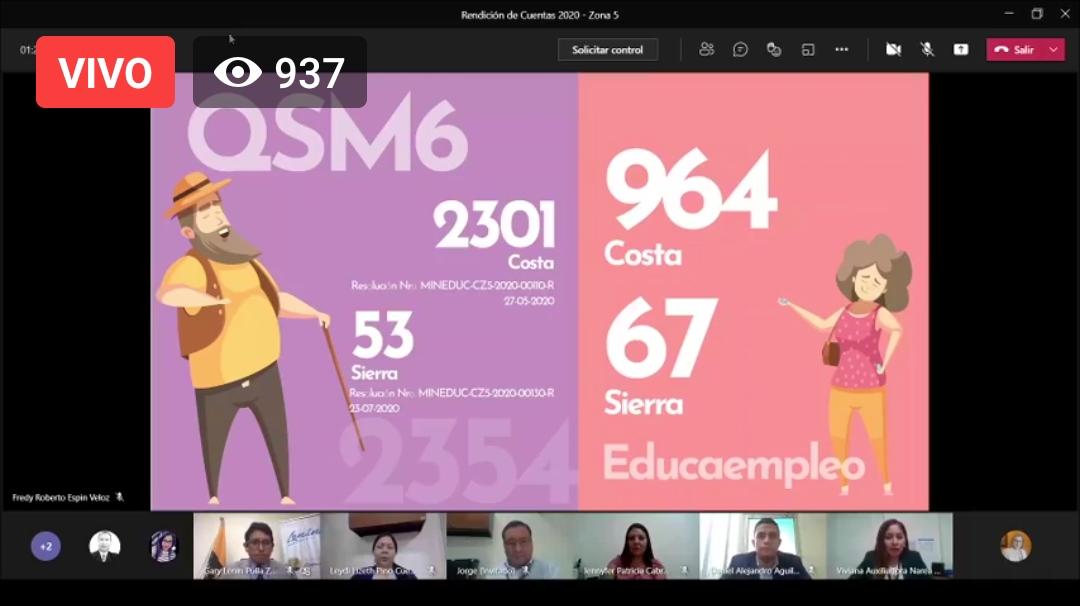Restore down the Teams meeting window
Viewport: 1080px width, 606px height.
click(1037, 14)
